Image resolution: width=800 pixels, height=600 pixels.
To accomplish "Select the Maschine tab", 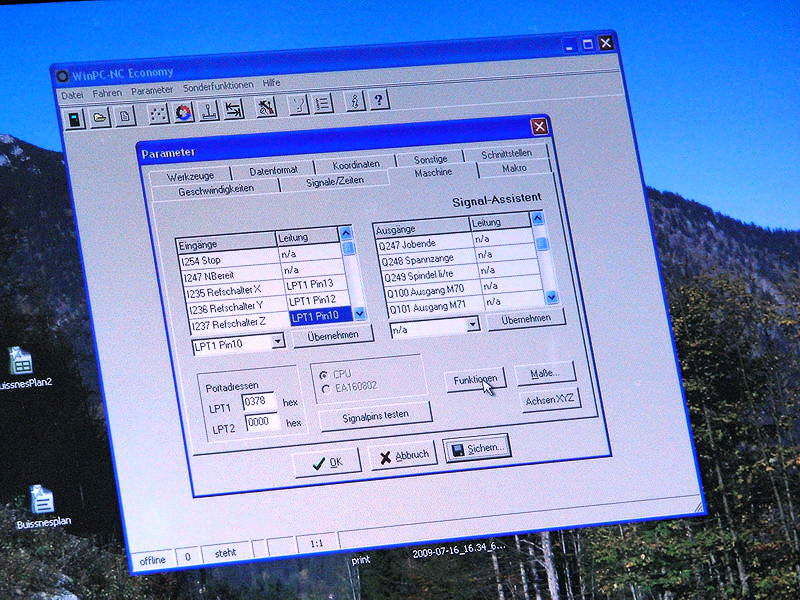I will click(433, 173).
